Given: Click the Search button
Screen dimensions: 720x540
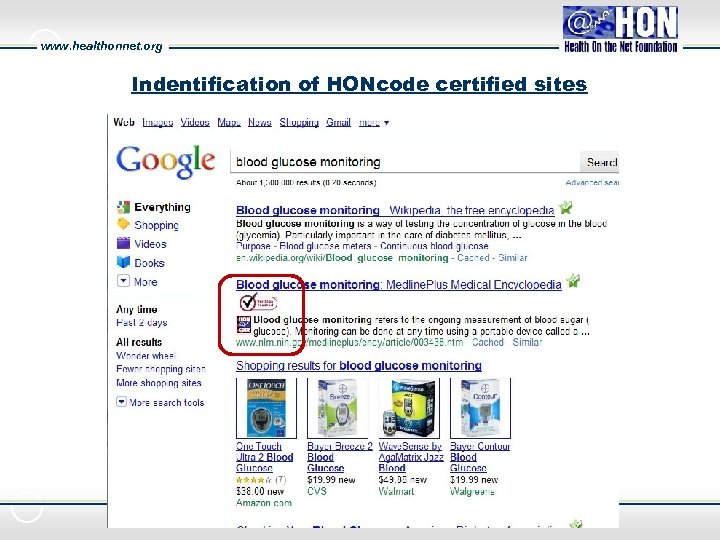Looking at the screenshot, I should (x=600, y=162).
